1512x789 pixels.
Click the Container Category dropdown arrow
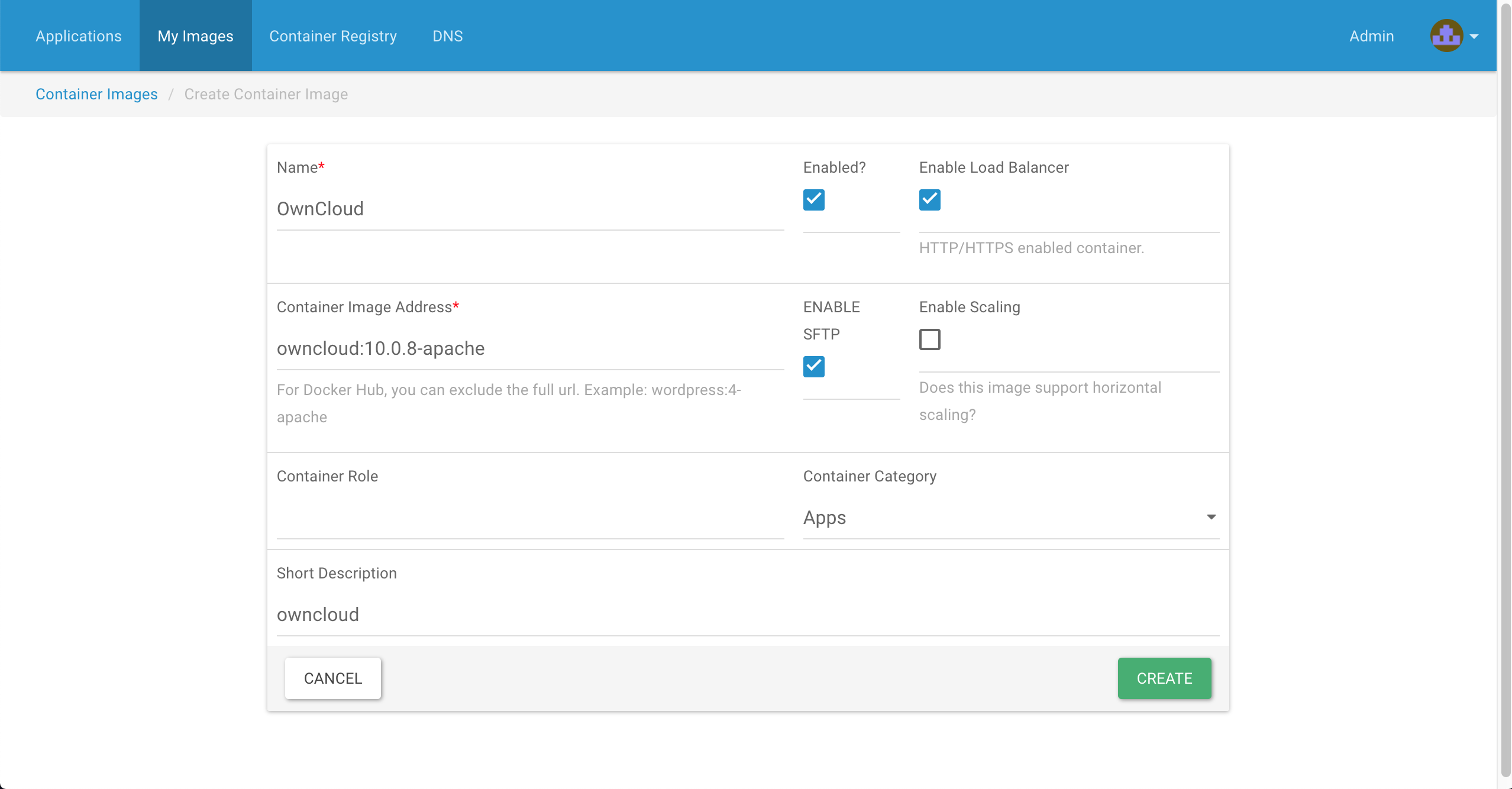pyautogui.click(x=1211, y=518)
